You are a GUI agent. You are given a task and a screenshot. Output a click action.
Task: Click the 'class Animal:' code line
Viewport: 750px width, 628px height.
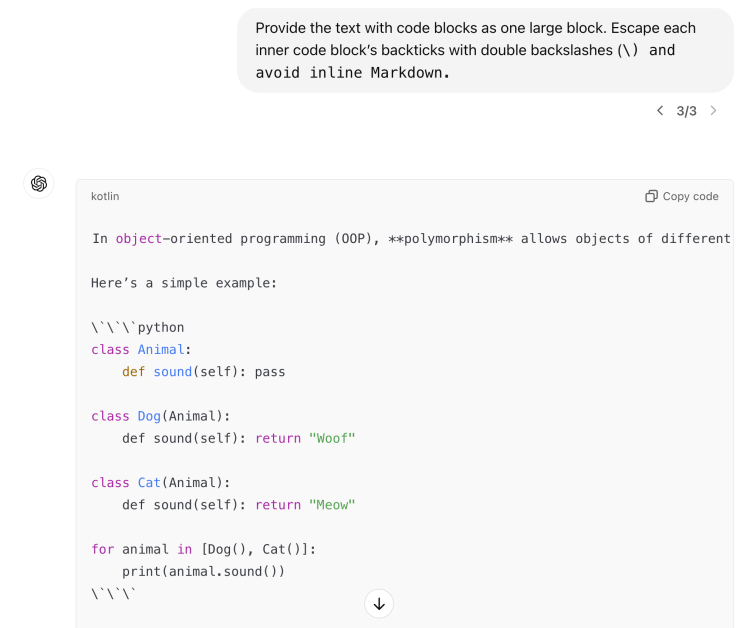pyautogui.click(x=141, y=350)
